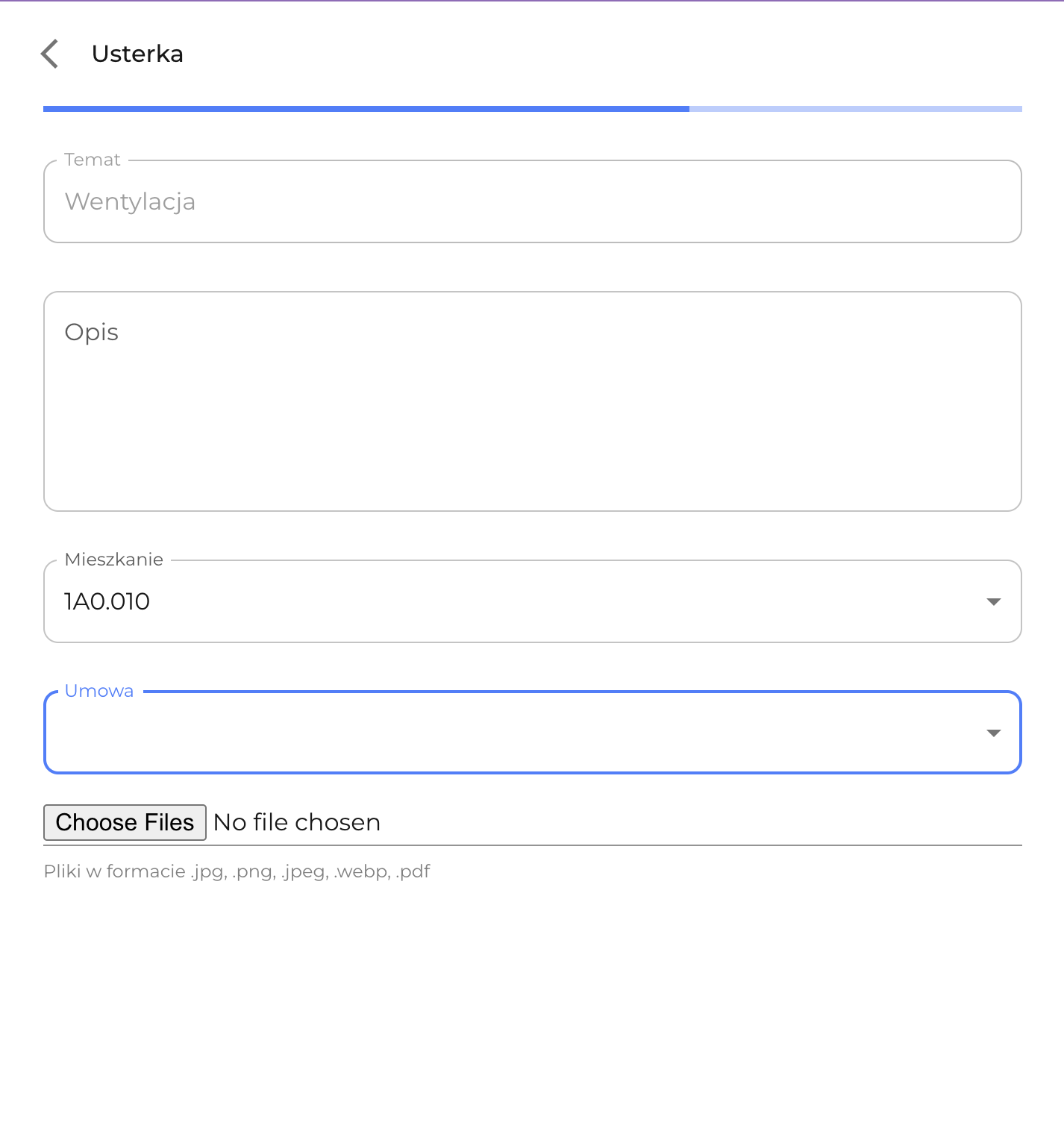Image resolution: width=1064 pixels, height=1143 pixels.
Task: Click the No file chosen text
Action: [297, 822]
